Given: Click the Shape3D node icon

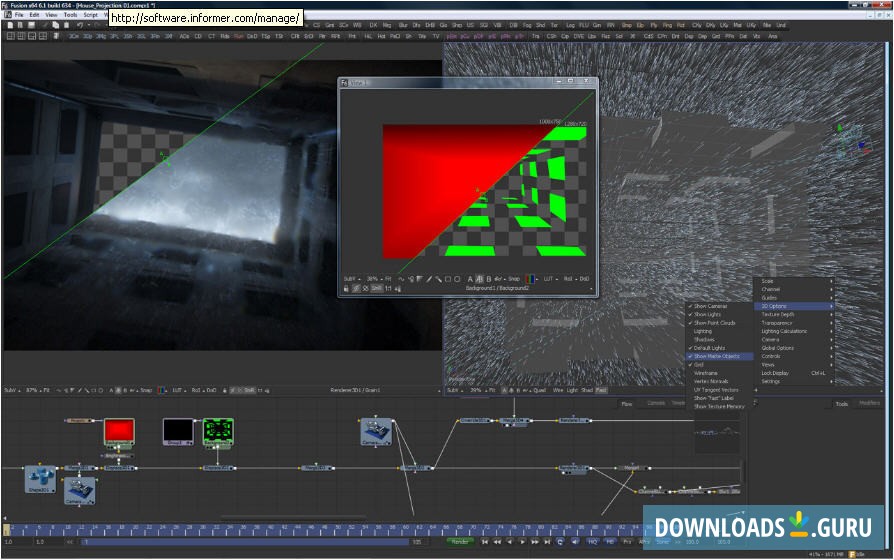Looking at the screenshot, I should click(x=39, y=479).
